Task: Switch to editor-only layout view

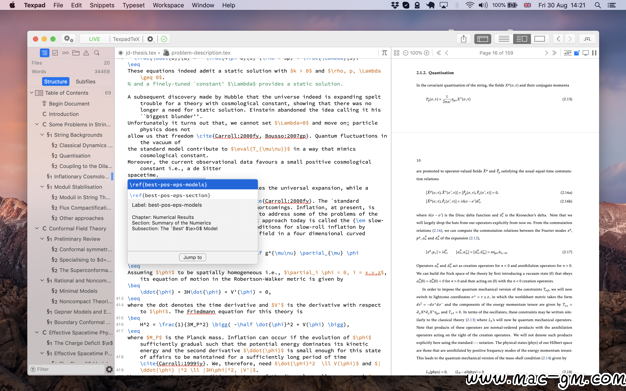Action: 504,39
